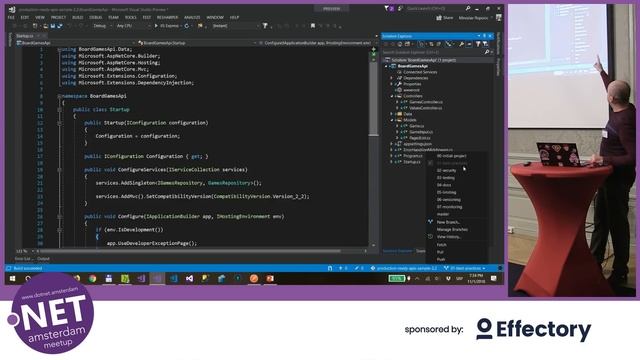The height and width of the screenshot is (360, 640).
Task: Select GameInput.cs in the Models folder
Action: (421, 132)
